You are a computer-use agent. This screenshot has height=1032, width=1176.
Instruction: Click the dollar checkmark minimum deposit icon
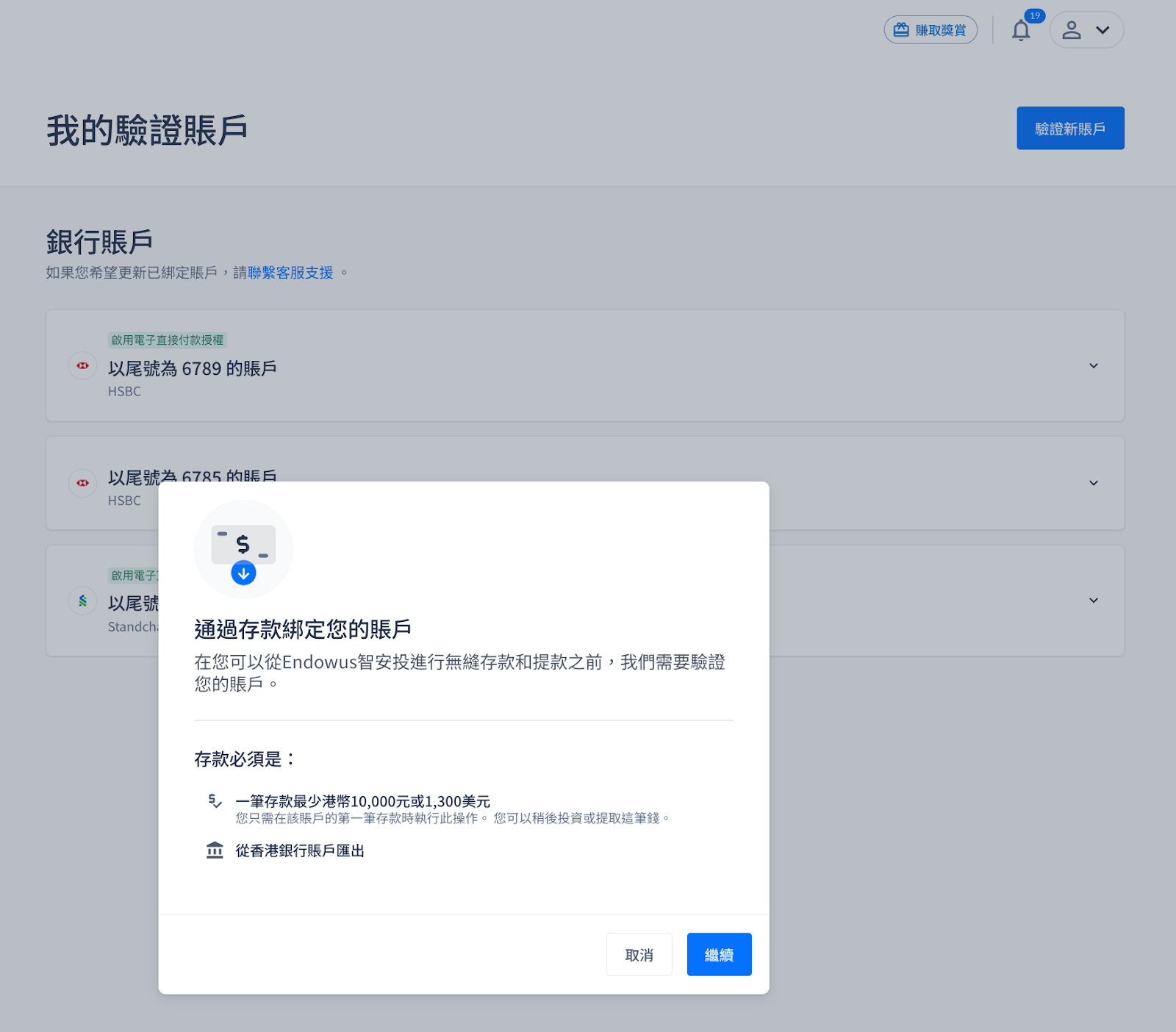coord(215,801)
